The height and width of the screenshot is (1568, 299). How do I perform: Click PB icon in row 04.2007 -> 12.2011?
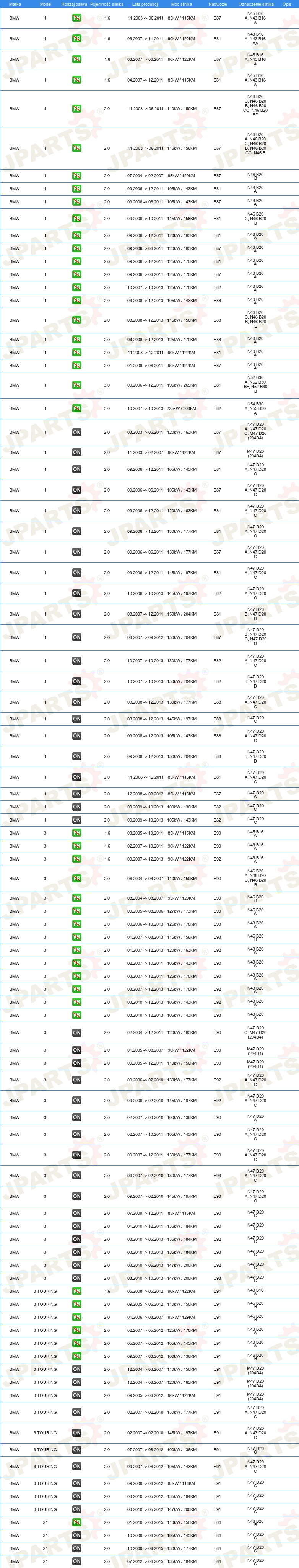pyautogui.click(x=76, y=80)
